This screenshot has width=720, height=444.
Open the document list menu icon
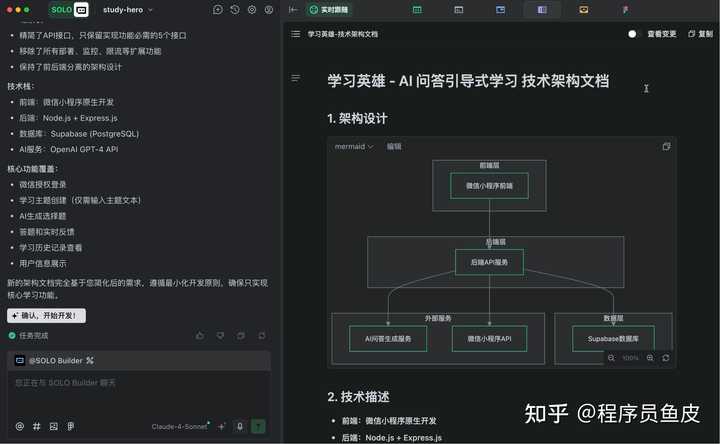[x=296, y=34]
